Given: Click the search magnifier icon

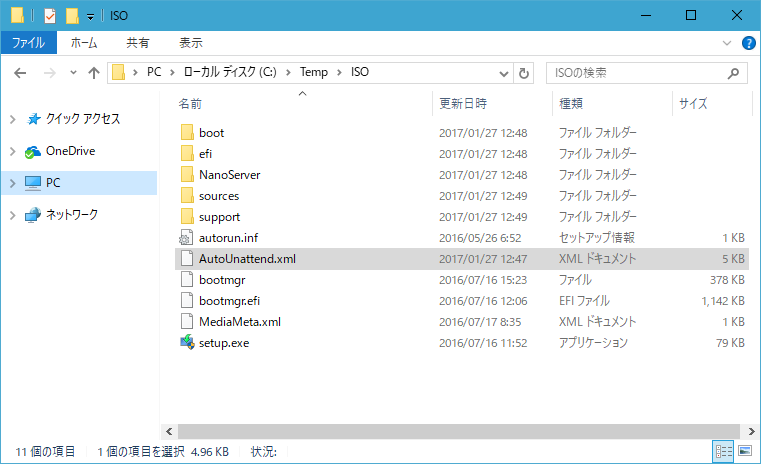Looking at the screenshot, I should click(733, 73).
